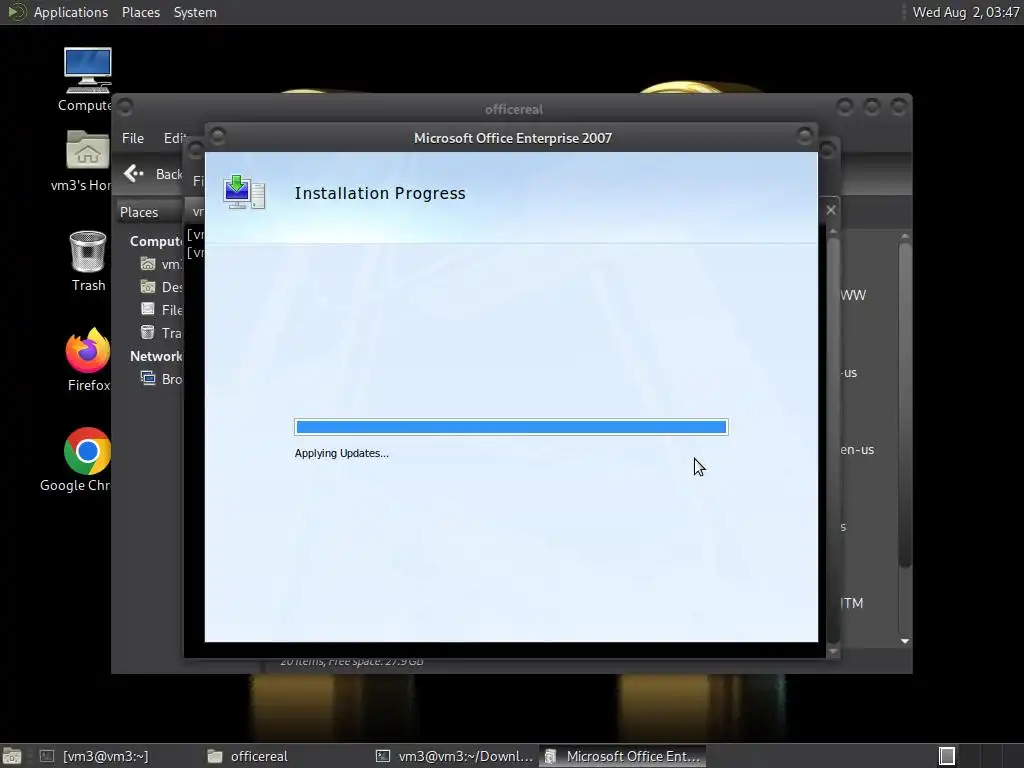Click scrollbar down arrow in officereal window
This screenshot has width=1024, height=768.
click(904, 641)
